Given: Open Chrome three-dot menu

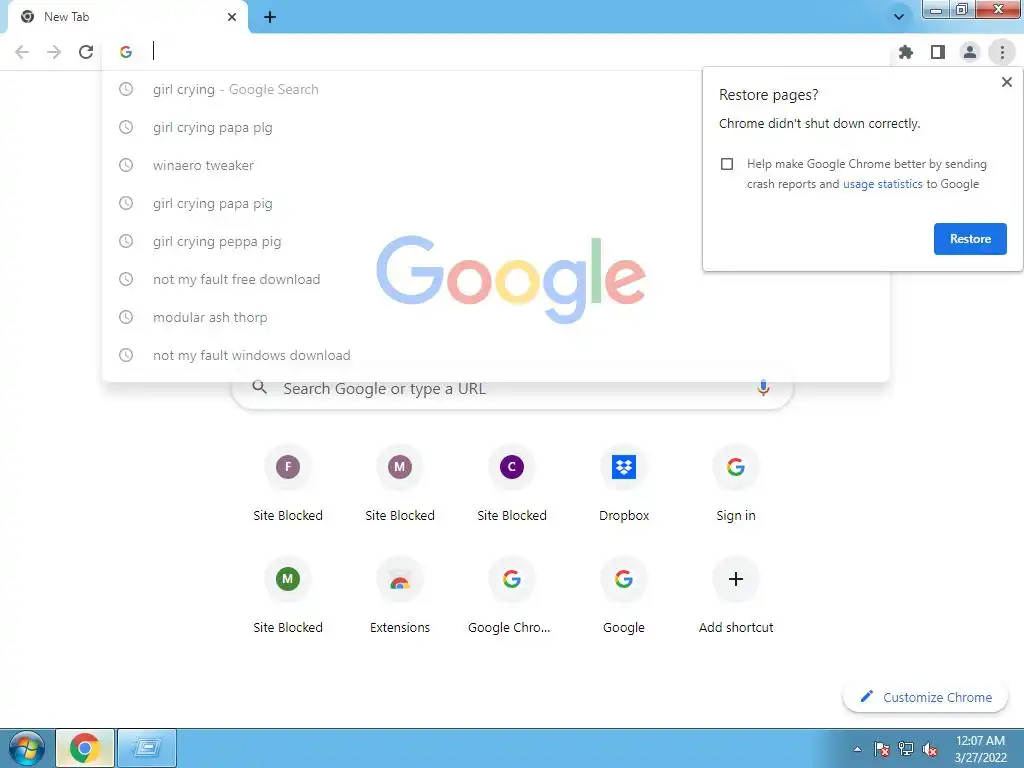Looking at the screenshot, I should click(1002, 52).
